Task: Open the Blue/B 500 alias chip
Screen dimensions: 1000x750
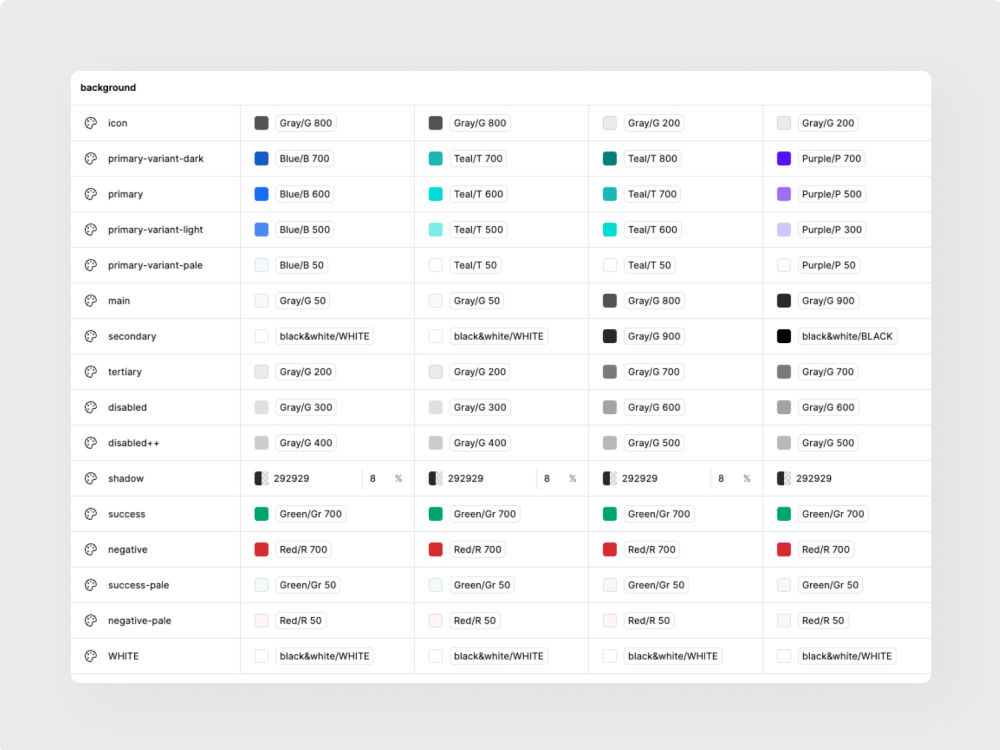Action: click(305, 230)
